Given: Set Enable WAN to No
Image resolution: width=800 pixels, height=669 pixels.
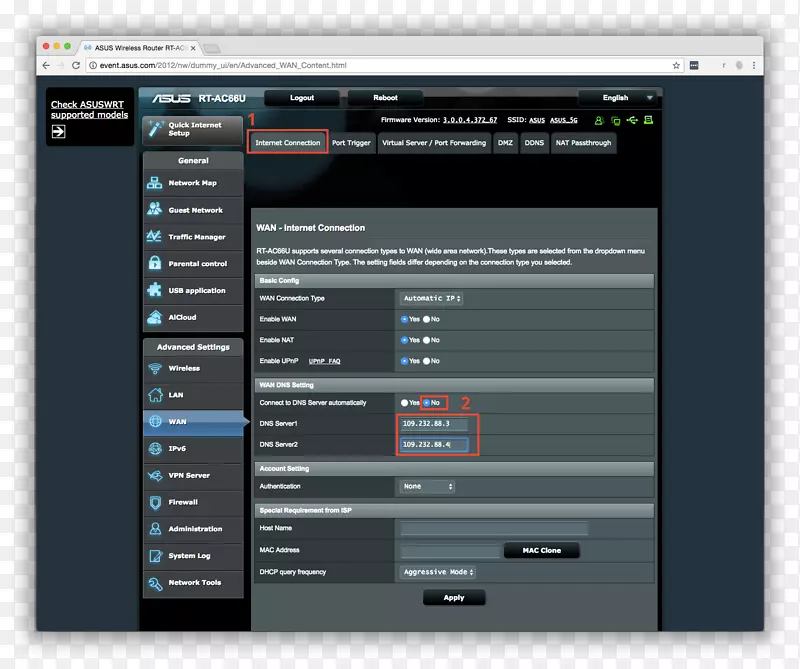Looking at the screenshot, I should tap(426, 319).
